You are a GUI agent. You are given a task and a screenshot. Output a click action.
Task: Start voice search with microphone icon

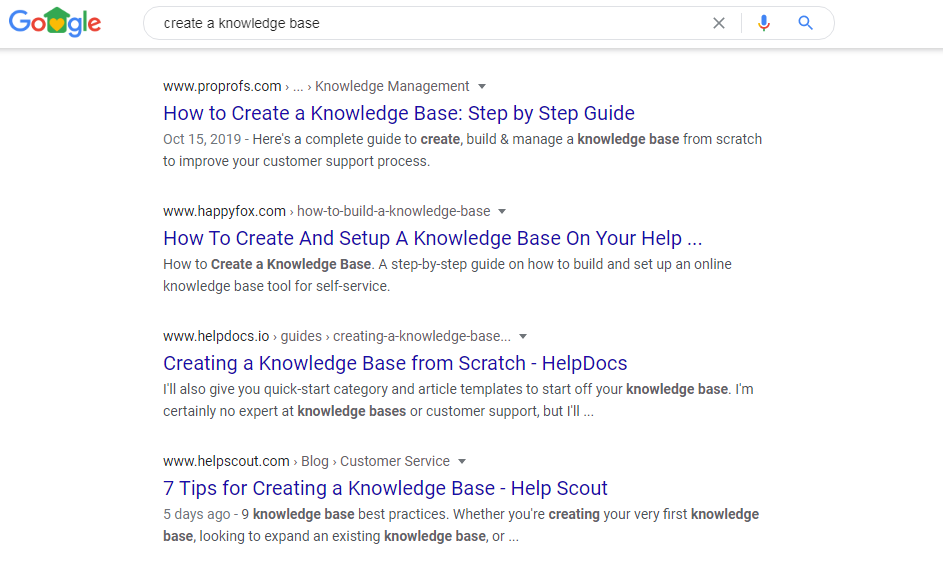pyautogui.click(x=764, y=23)
